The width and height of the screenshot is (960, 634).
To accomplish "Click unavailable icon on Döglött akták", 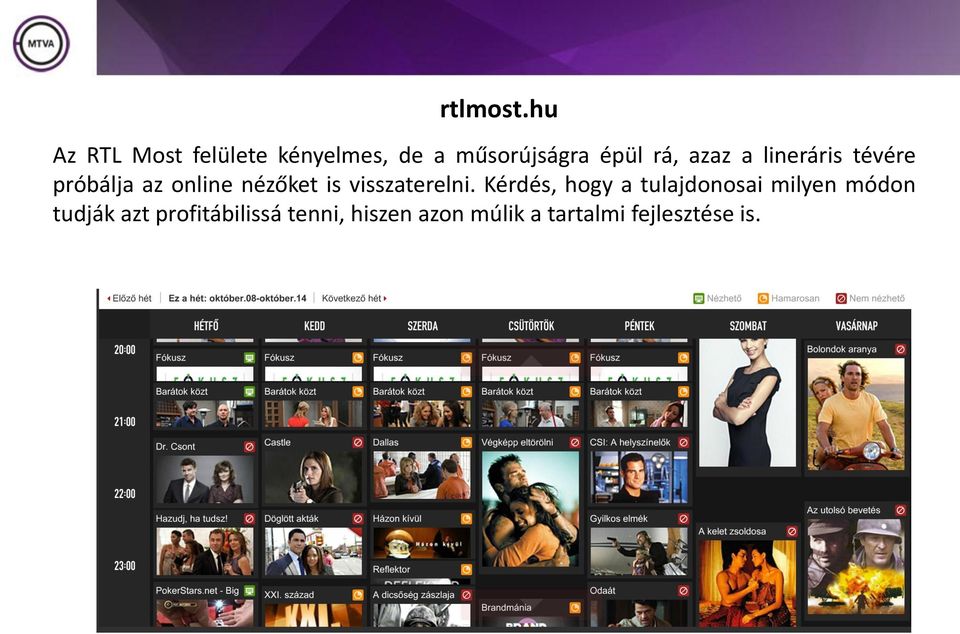I will tap(358, 518).
